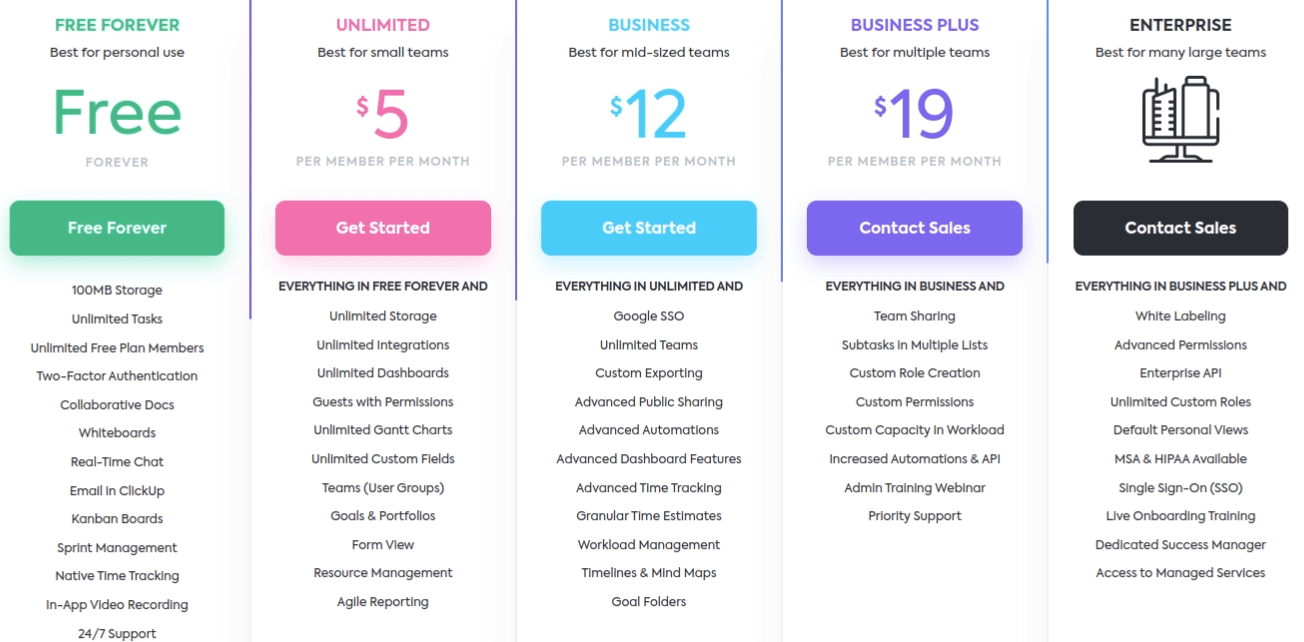Click the Two-Factor Authentication feature

(x=117, y=376)
